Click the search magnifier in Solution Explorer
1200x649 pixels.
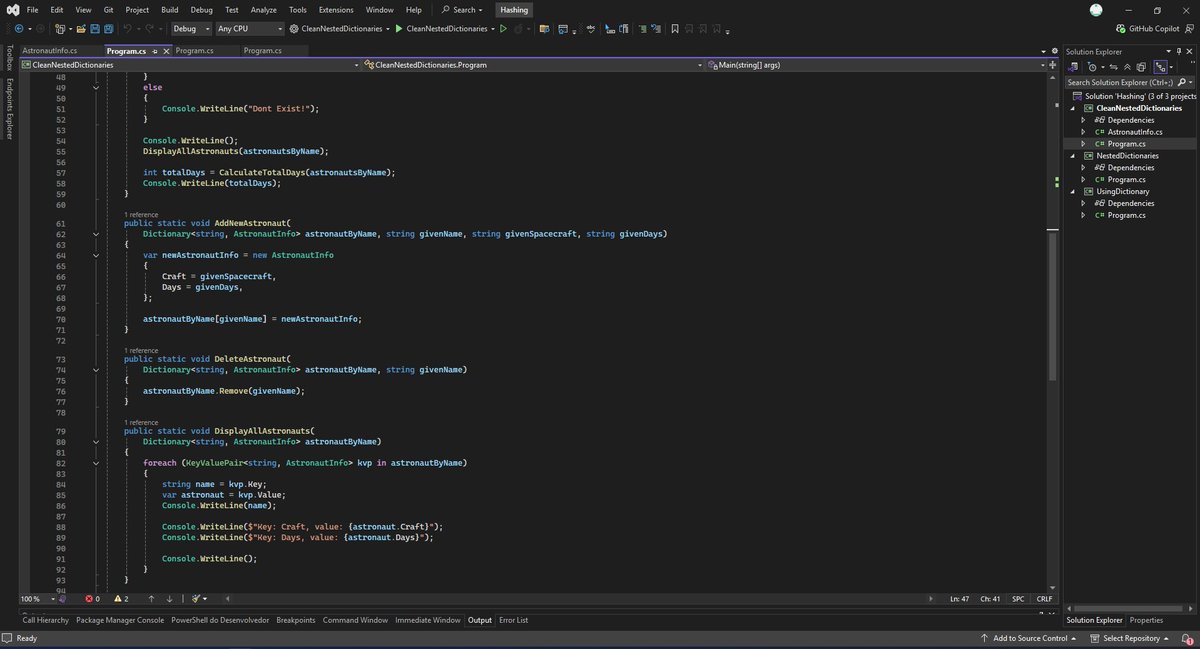1183,82
